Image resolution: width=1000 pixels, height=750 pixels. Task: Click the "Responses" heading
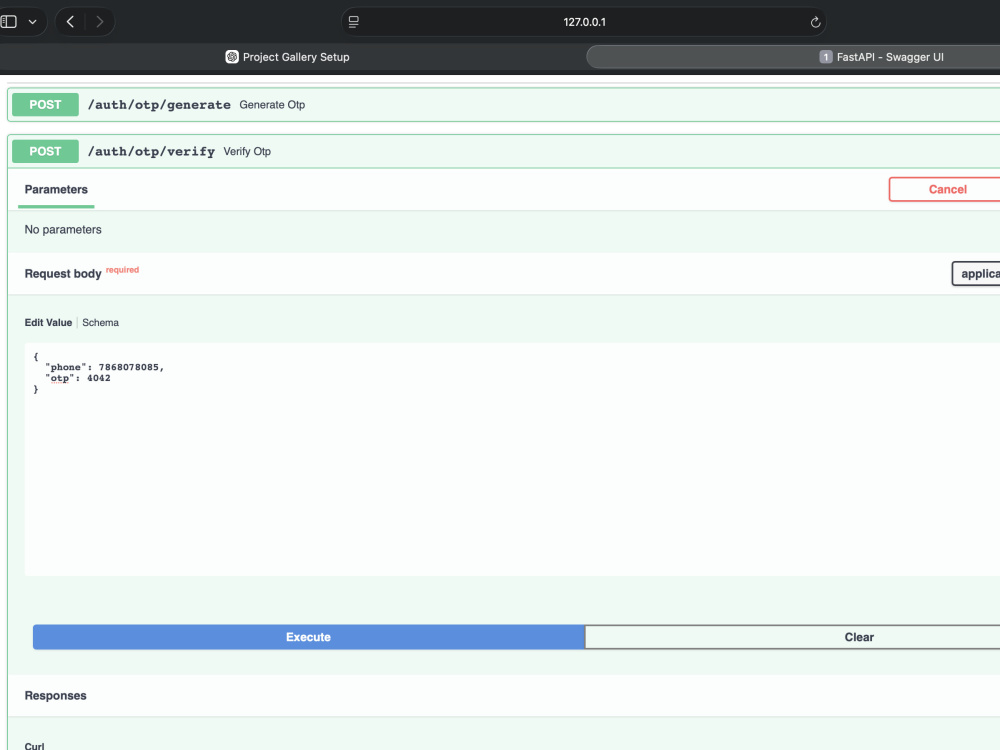coord(55,696)
